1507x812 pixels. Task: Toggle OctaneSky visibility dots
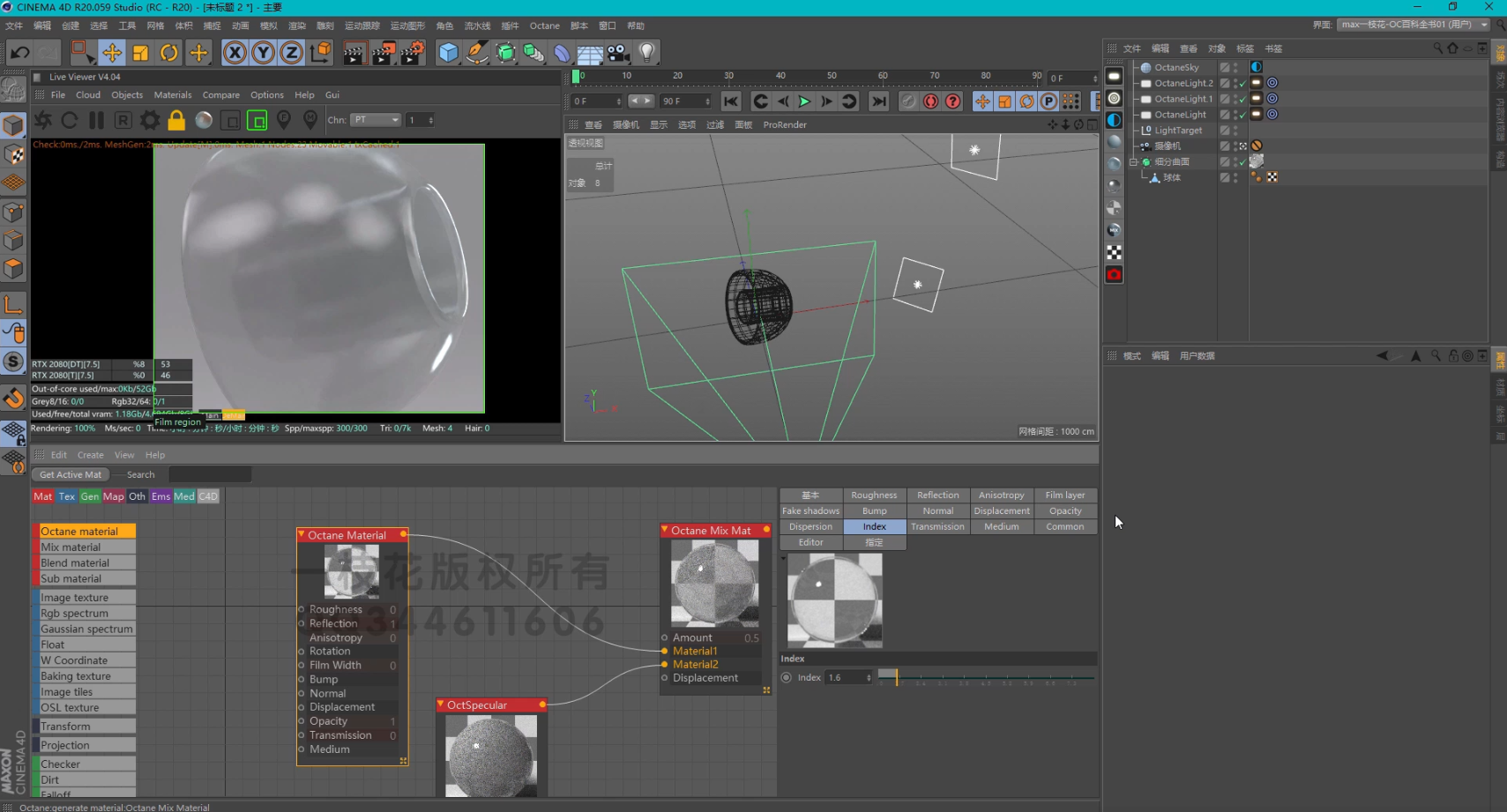[x=1235, y=67]
